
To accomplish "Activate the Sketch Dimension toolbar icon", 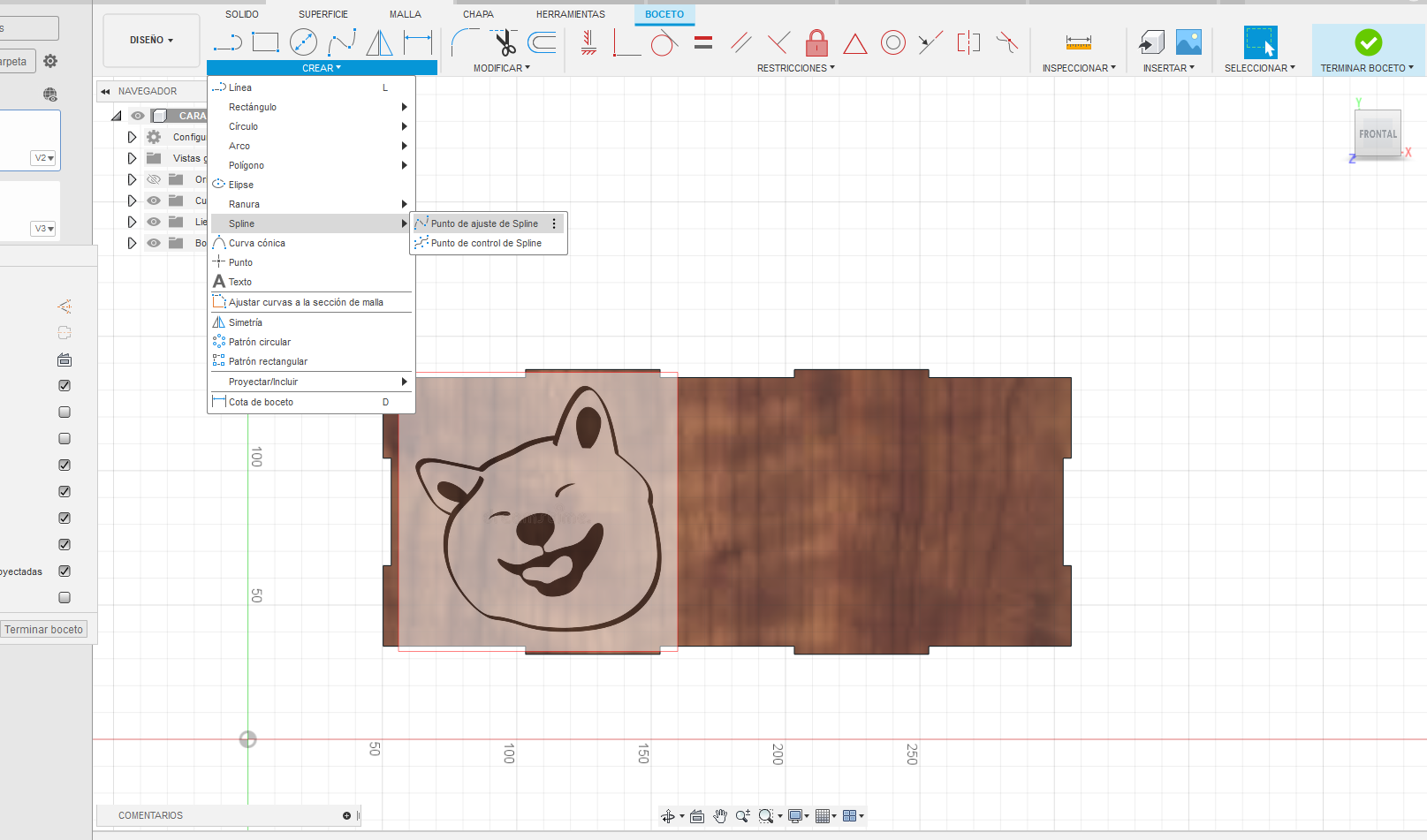I will 418,42.
